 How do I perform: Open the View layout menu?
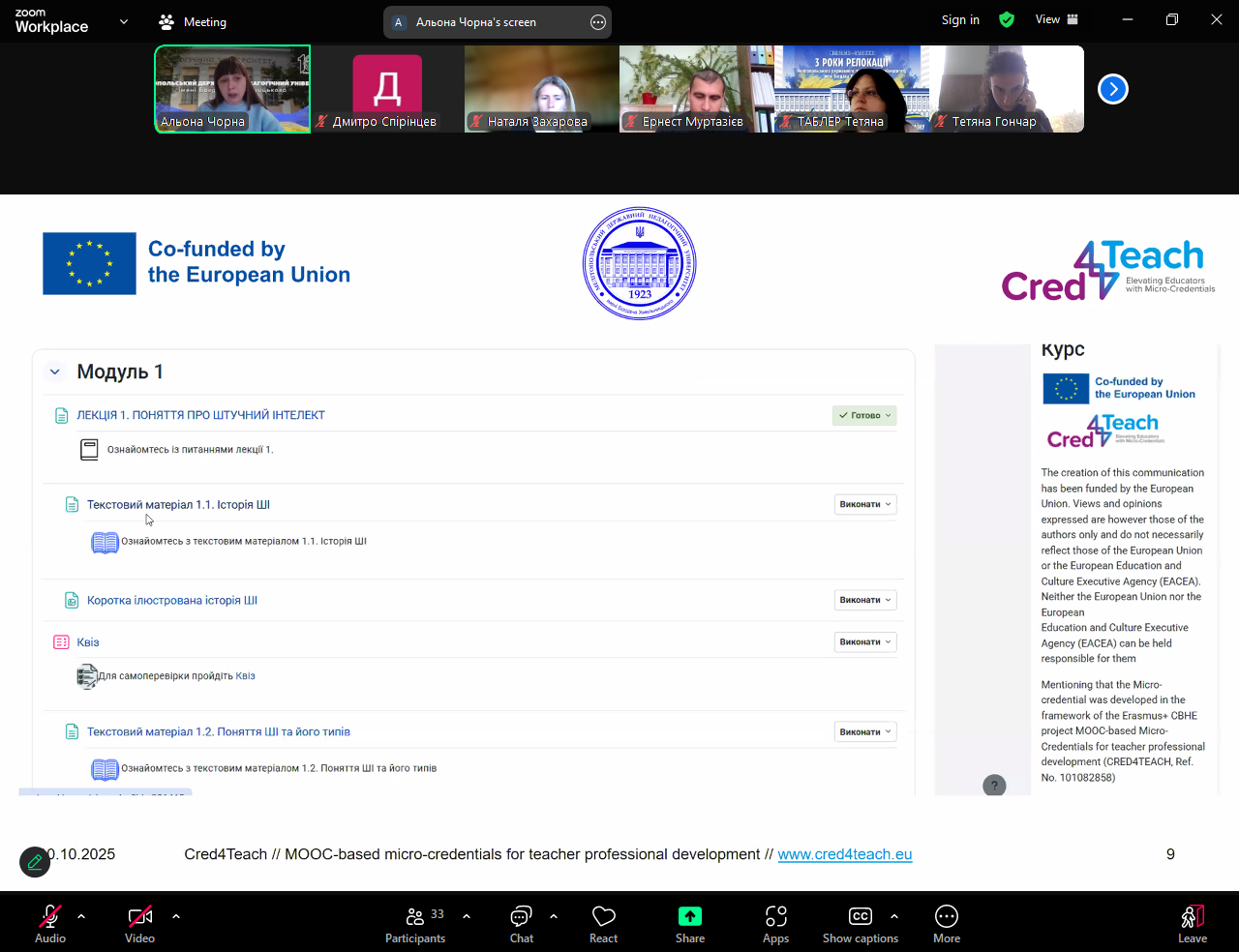coord(1056,20)
